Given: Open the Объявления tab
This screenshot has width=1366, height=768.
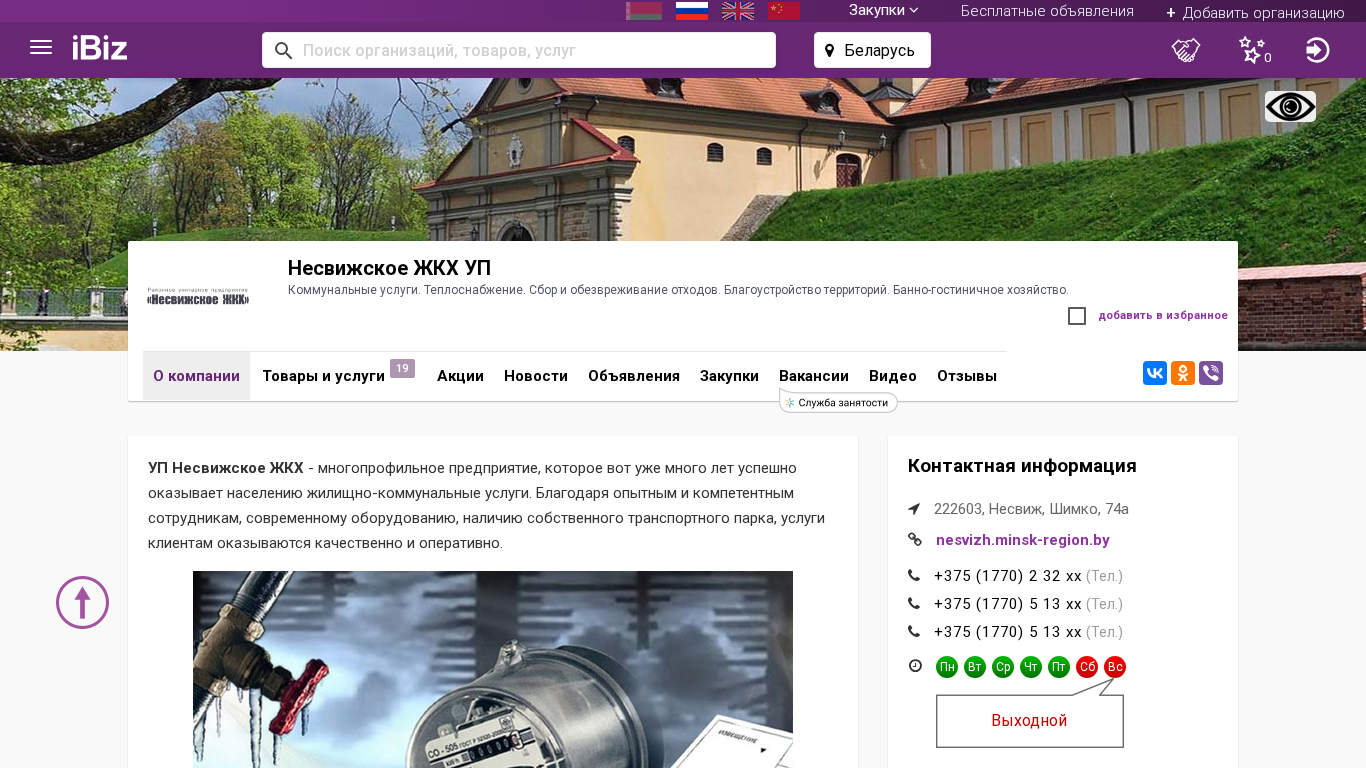Looking at the screenshot, I should 634,376.
